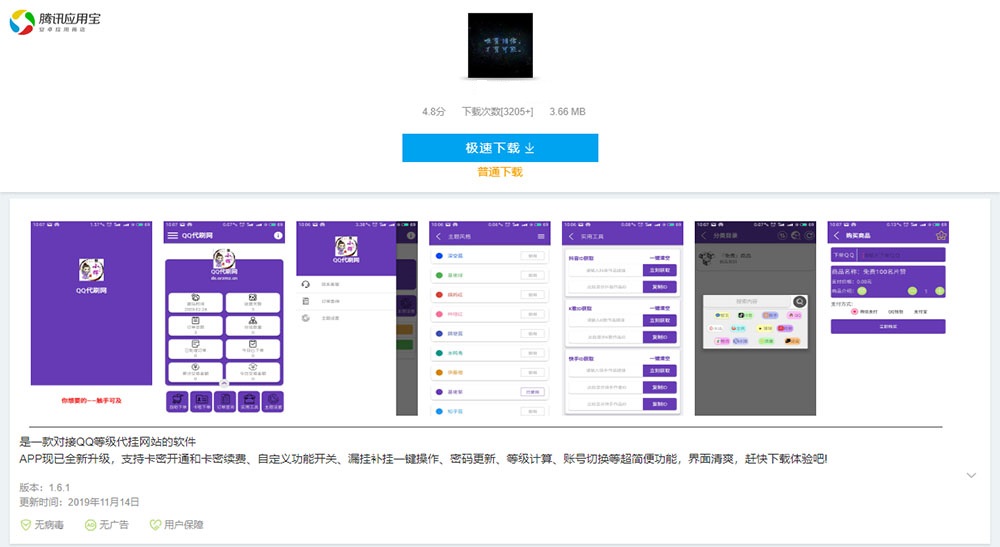Open the 主题风格 theme list screenshot
This screenshot has width=1000, height=547.
490,317
